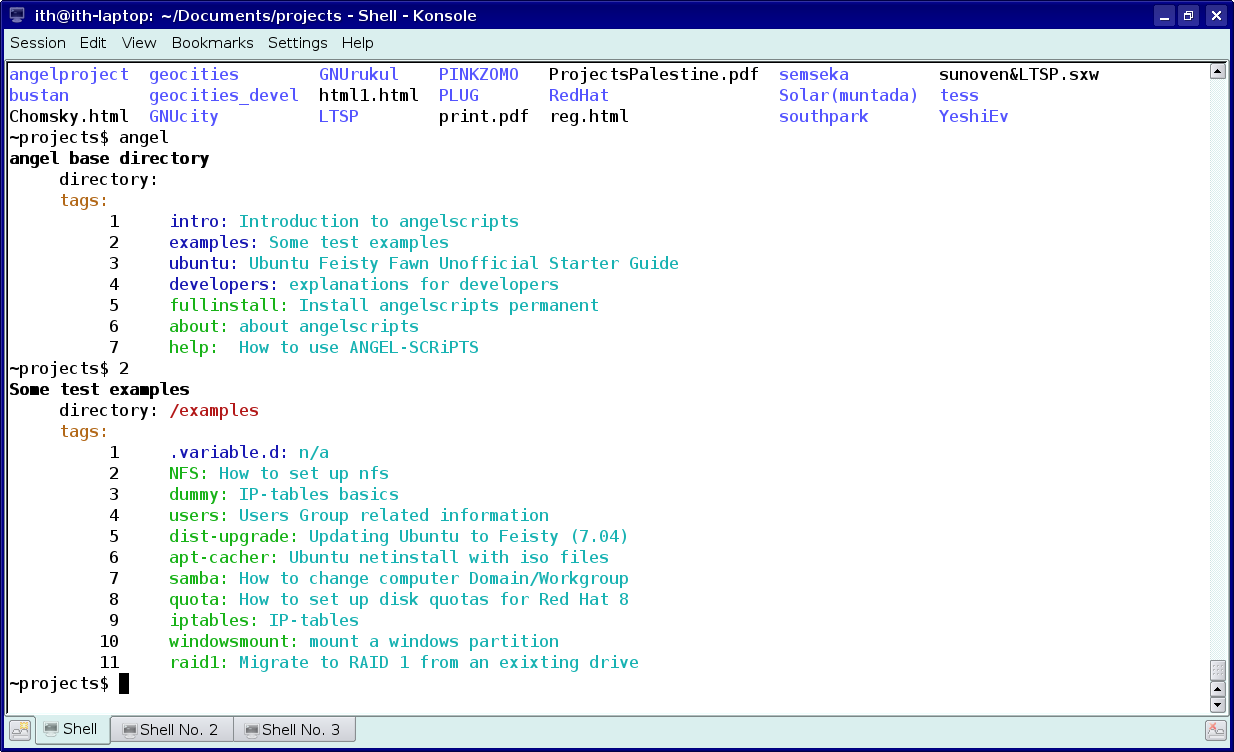Click the scrollbar thumb handle
Image resolution: width=1234 pixels, height=752 pixels.
coord(1217,670)
